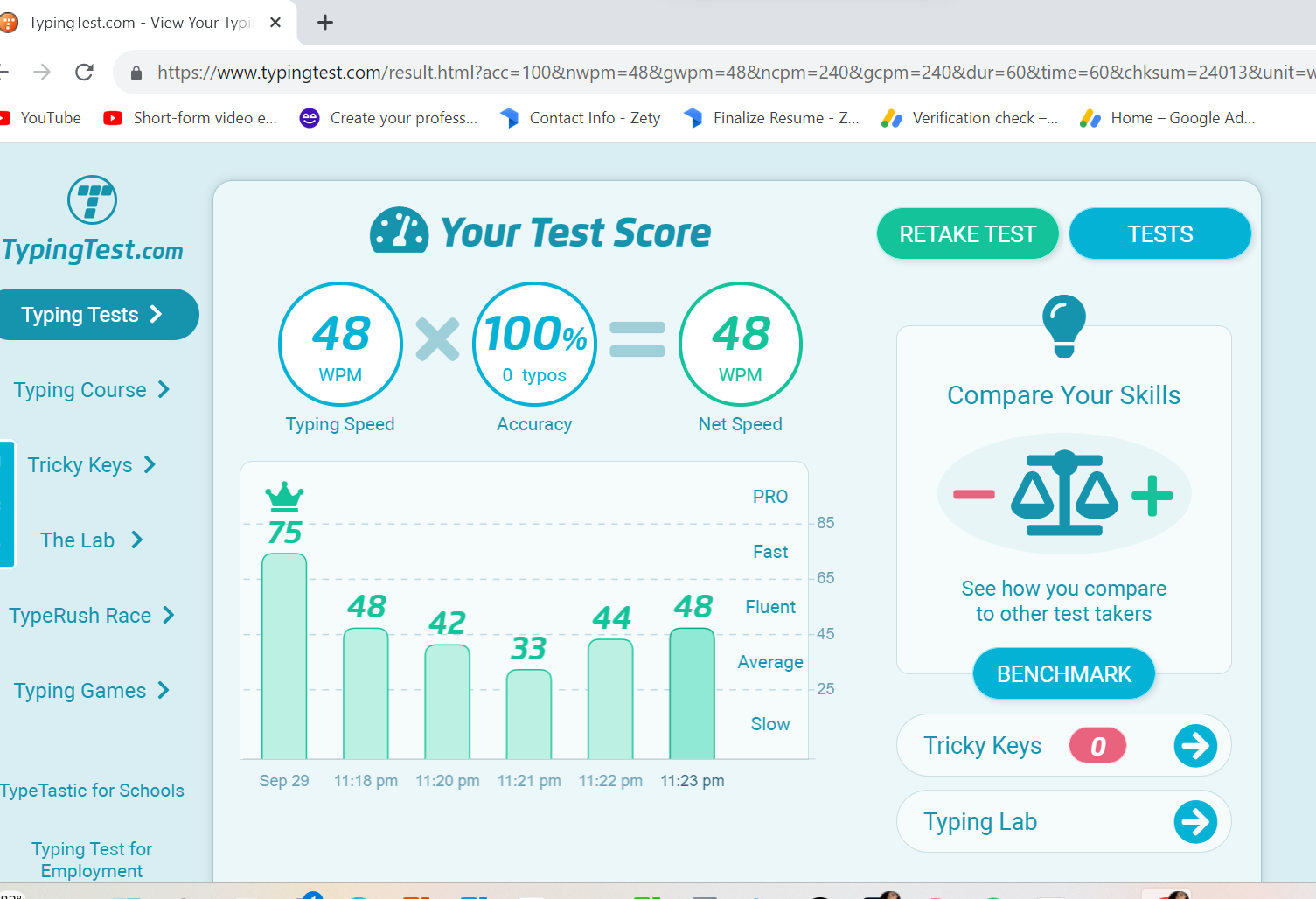Open the Home – Google Ad... bookmark

(x=1167, y=118)
